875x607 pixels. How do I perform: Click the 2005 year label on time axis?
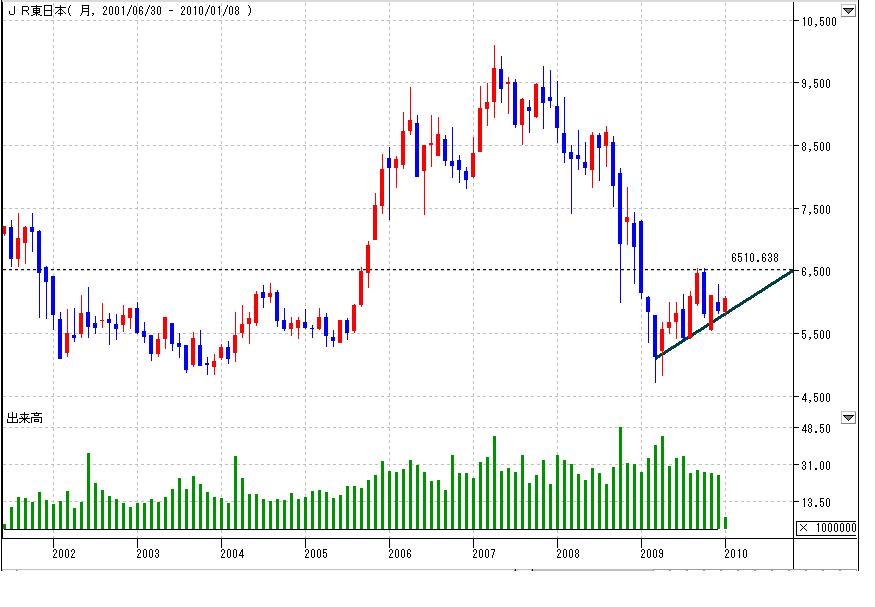pyautogui.click(x=316, y=553)
